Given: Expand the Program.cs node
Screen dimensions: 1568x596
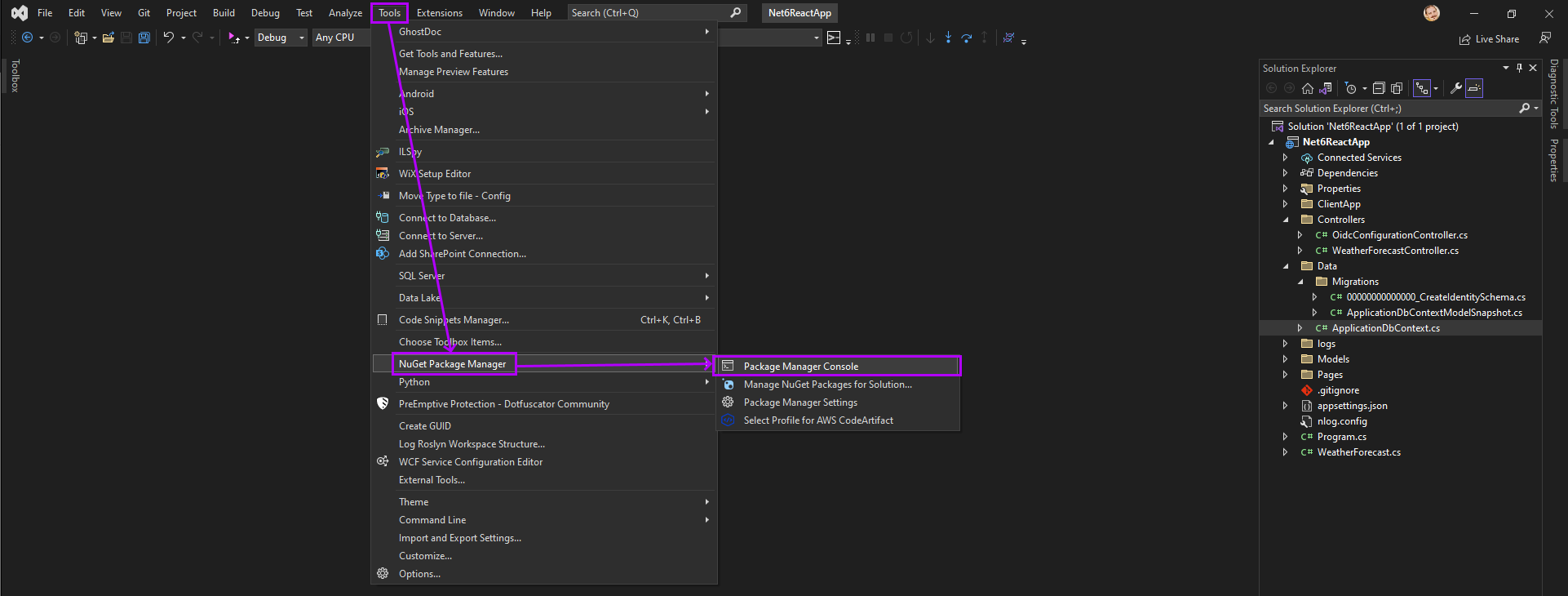Looking at the screenshot, I should click(x=1285, y=437).
